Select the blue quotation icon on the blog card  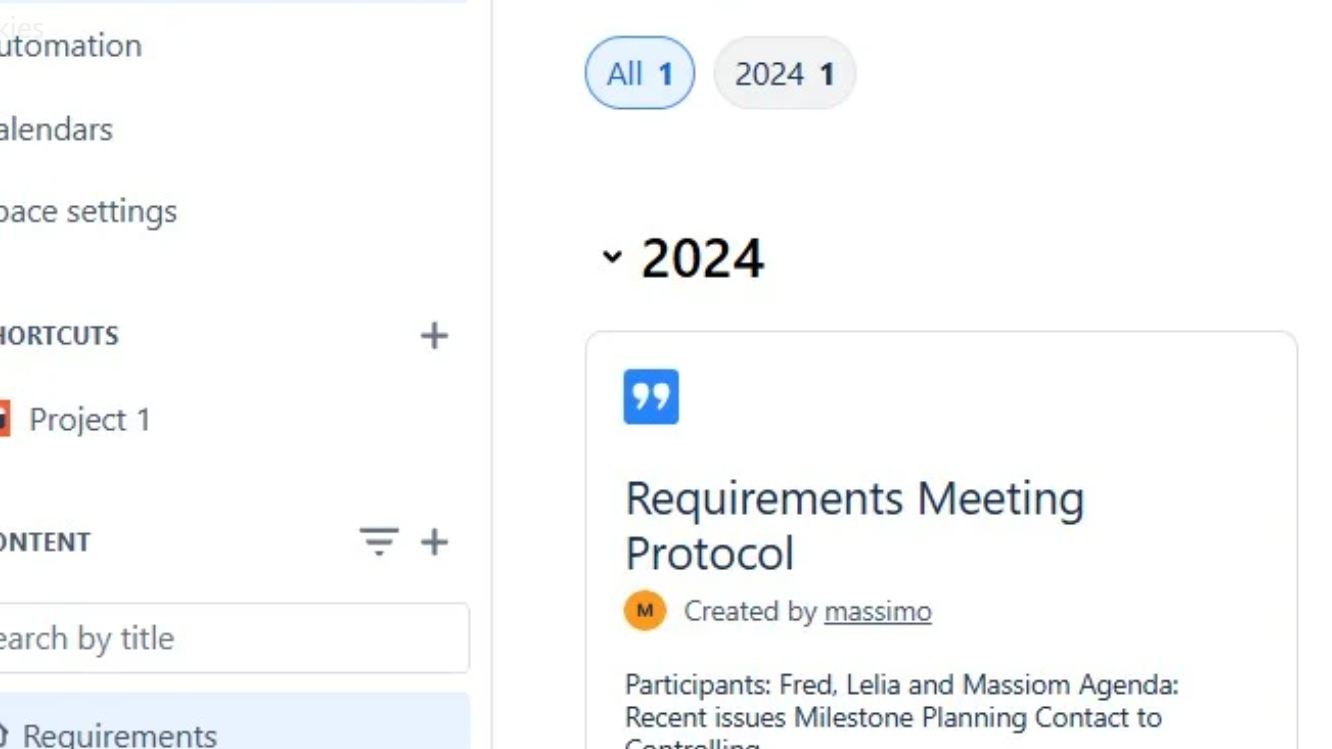(x=651, y=397)
